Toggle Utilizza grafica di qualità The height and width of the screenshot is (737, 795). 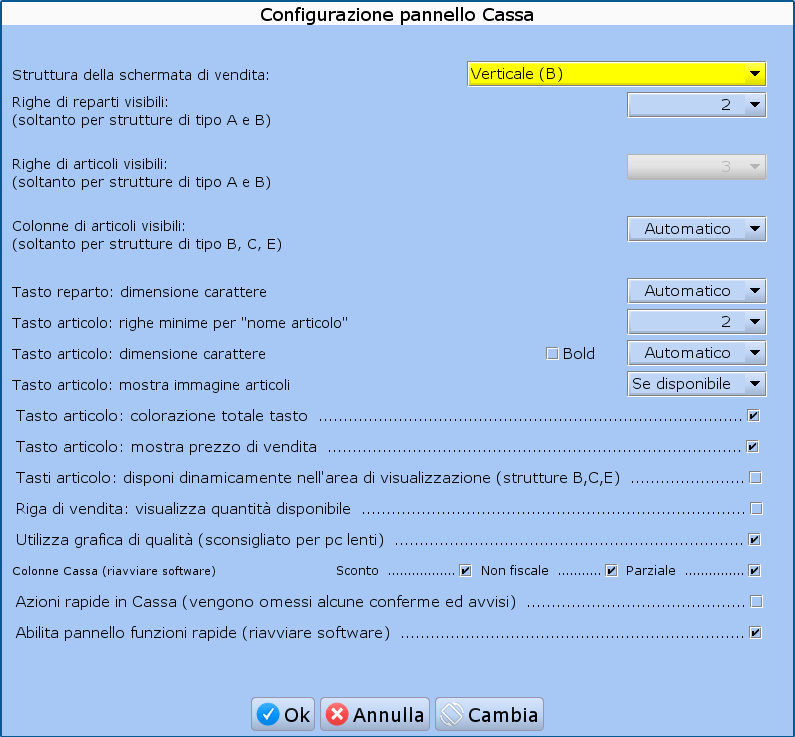(x=754, y=539)
